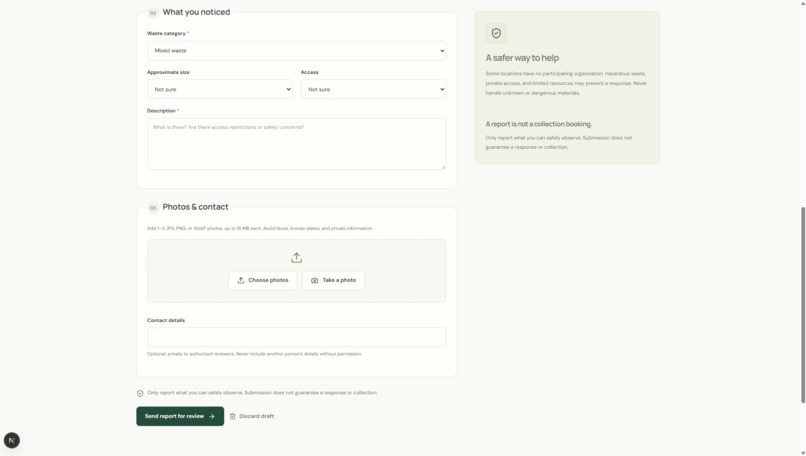Click Send report for review button
This screenshot has width=806, height=456.
coord(180,416)
